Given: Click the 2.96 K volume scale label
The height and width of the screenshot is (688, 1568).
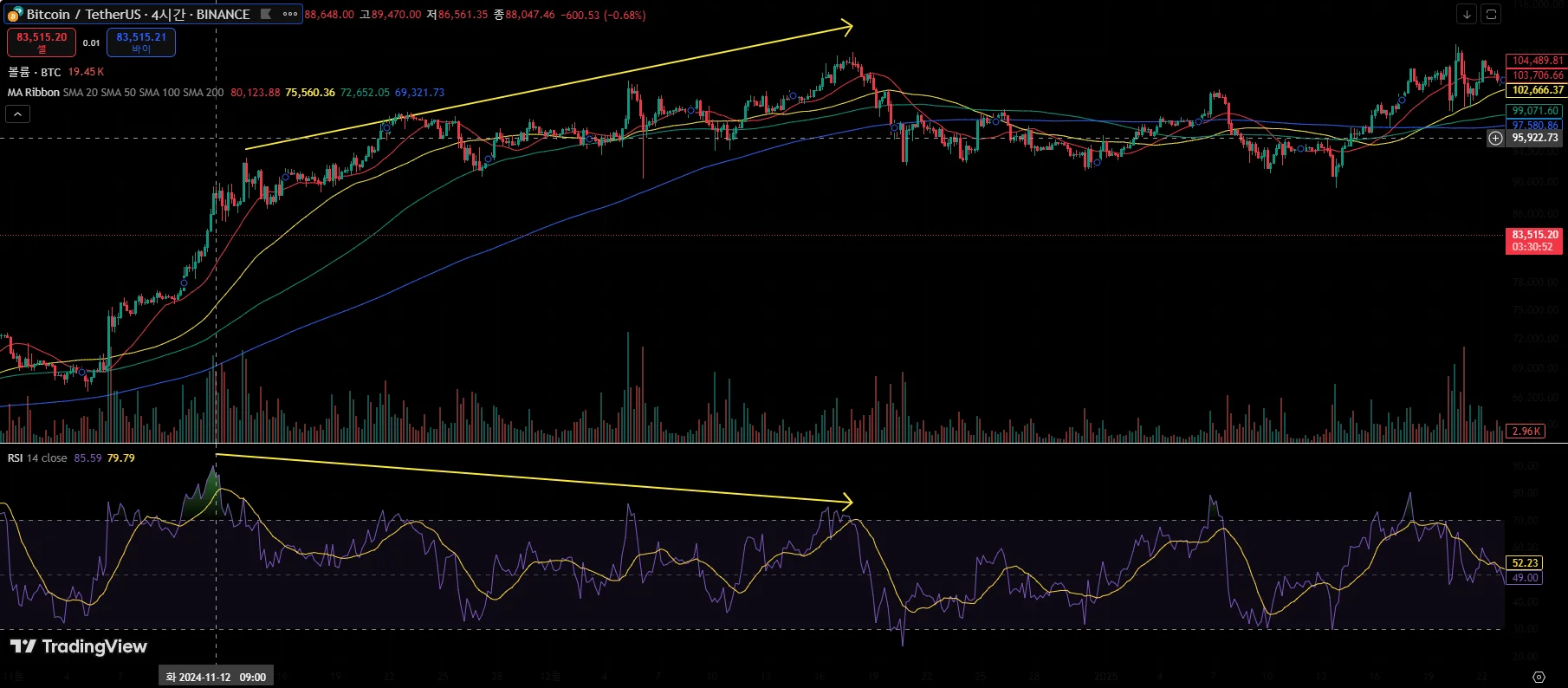Looking at the screenshot, I should [x=1526, y=432].
